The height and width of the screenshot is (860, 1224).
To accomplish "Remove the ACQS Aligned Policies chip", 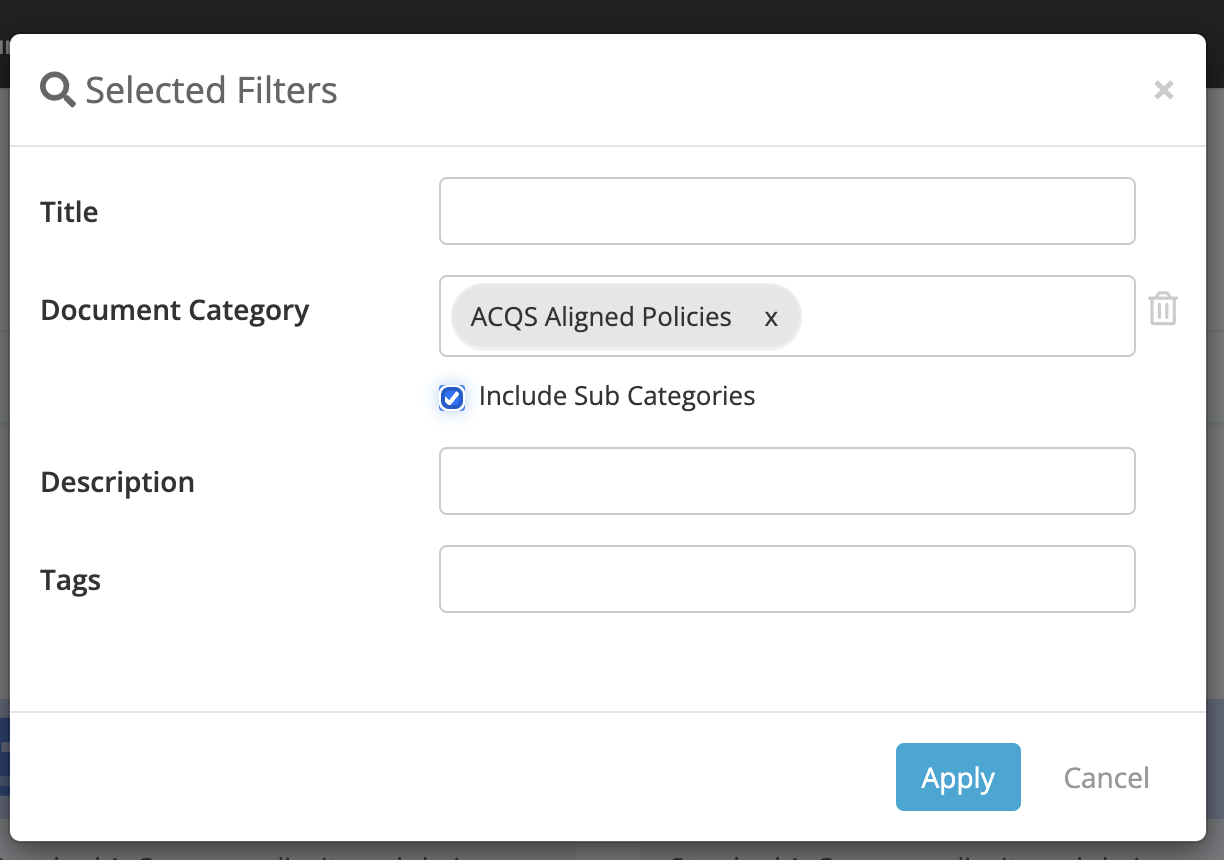I will (771, 317).
